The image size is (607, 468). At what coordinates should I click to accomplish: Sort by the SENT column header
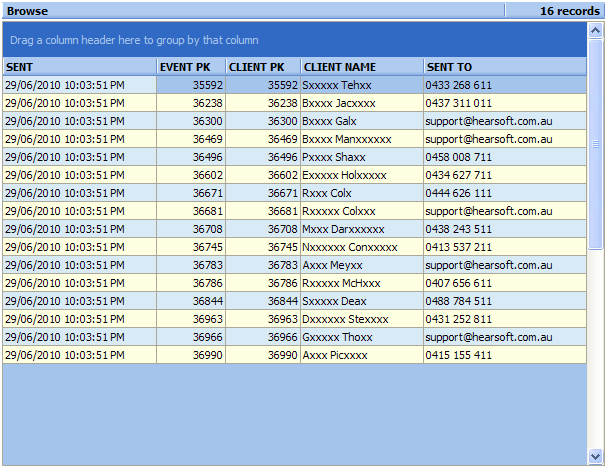point(80,67)
